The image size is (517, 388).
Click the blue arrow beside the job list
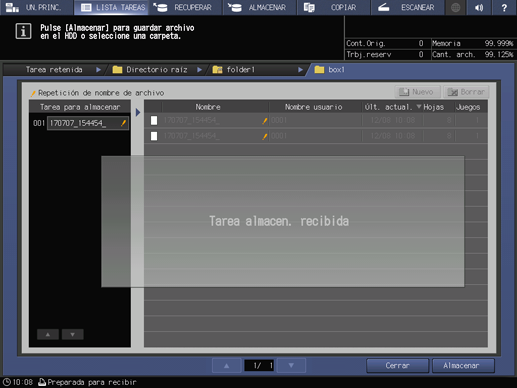[x=138, y=113]
